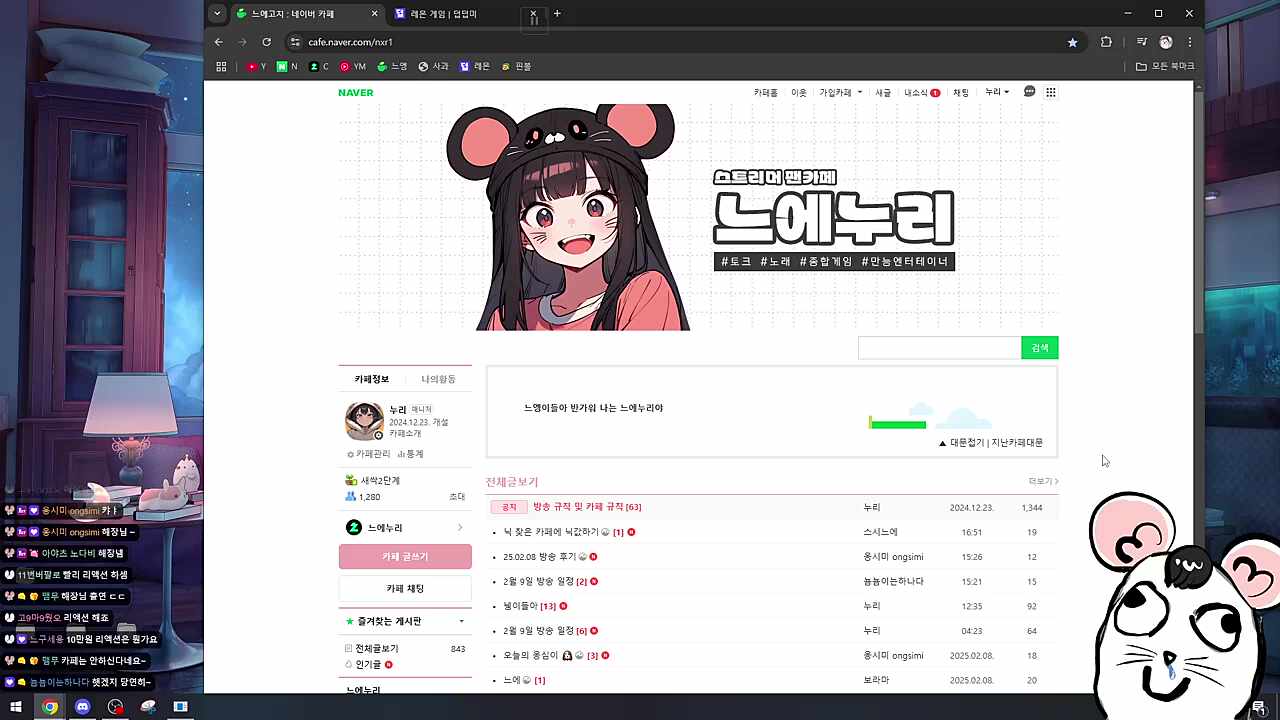Click the 누리 manager profile picture
Viewport: 1280px width, 720px height.
tap(364, 421)
